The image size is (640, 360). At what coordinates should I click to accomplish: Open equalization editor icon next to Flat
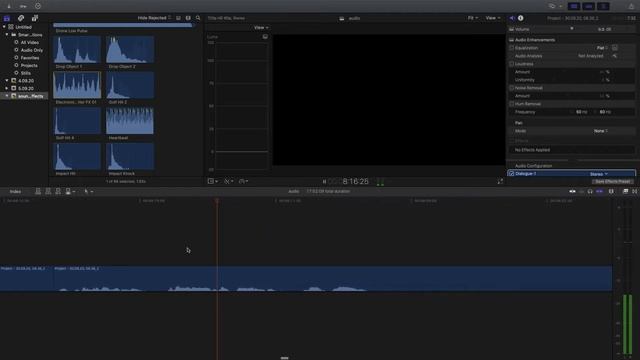coord(615,48)
